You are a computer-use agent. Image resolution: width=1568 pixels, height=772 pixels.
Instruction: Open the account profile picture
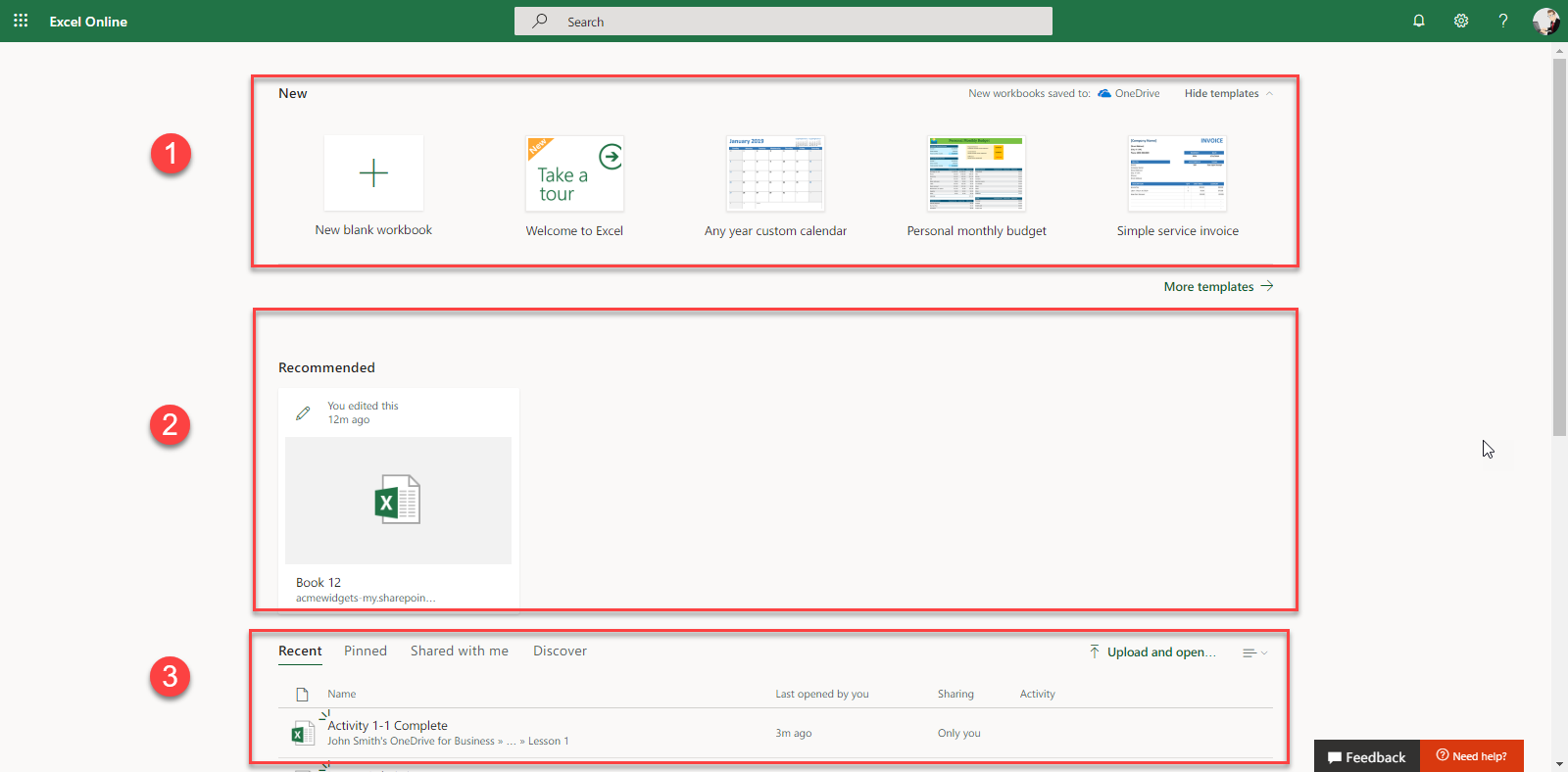tap(1545, 21)
